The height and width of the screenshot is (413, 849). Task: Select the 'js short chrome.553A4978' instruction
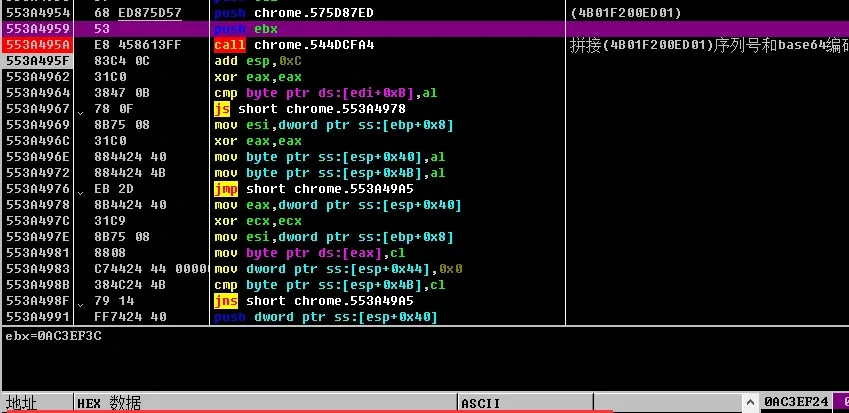[310, 109]
